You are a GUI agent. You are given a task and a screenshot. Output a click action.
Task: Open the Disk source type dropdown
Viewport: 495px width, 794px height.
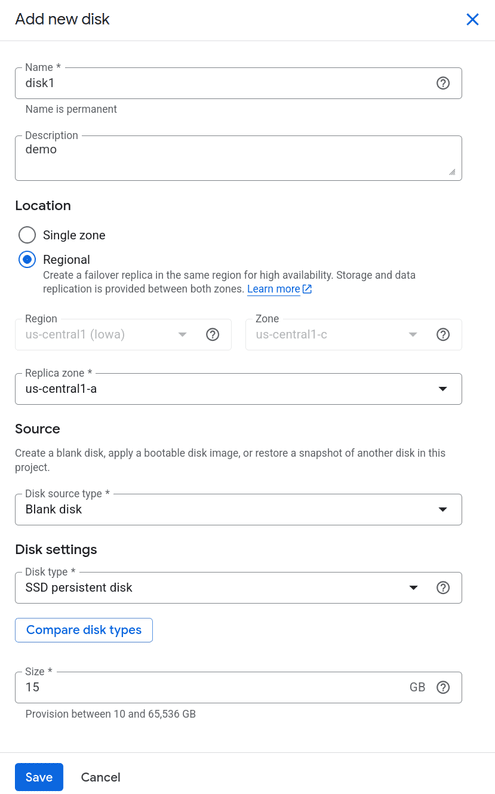point(238,509)
